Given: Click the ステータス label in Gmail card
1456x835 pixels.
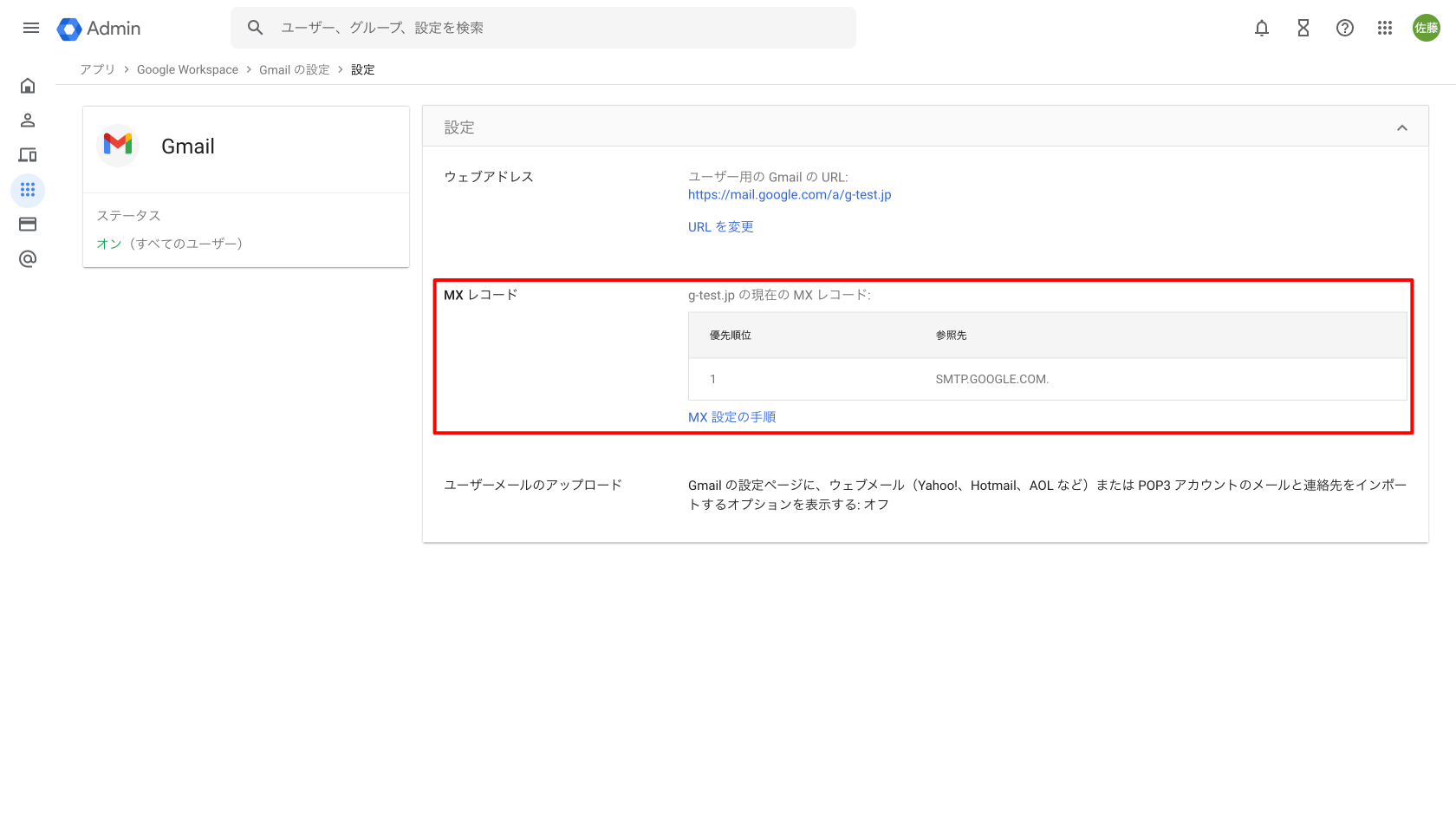Looking at the screenshot, I should 128,215.
